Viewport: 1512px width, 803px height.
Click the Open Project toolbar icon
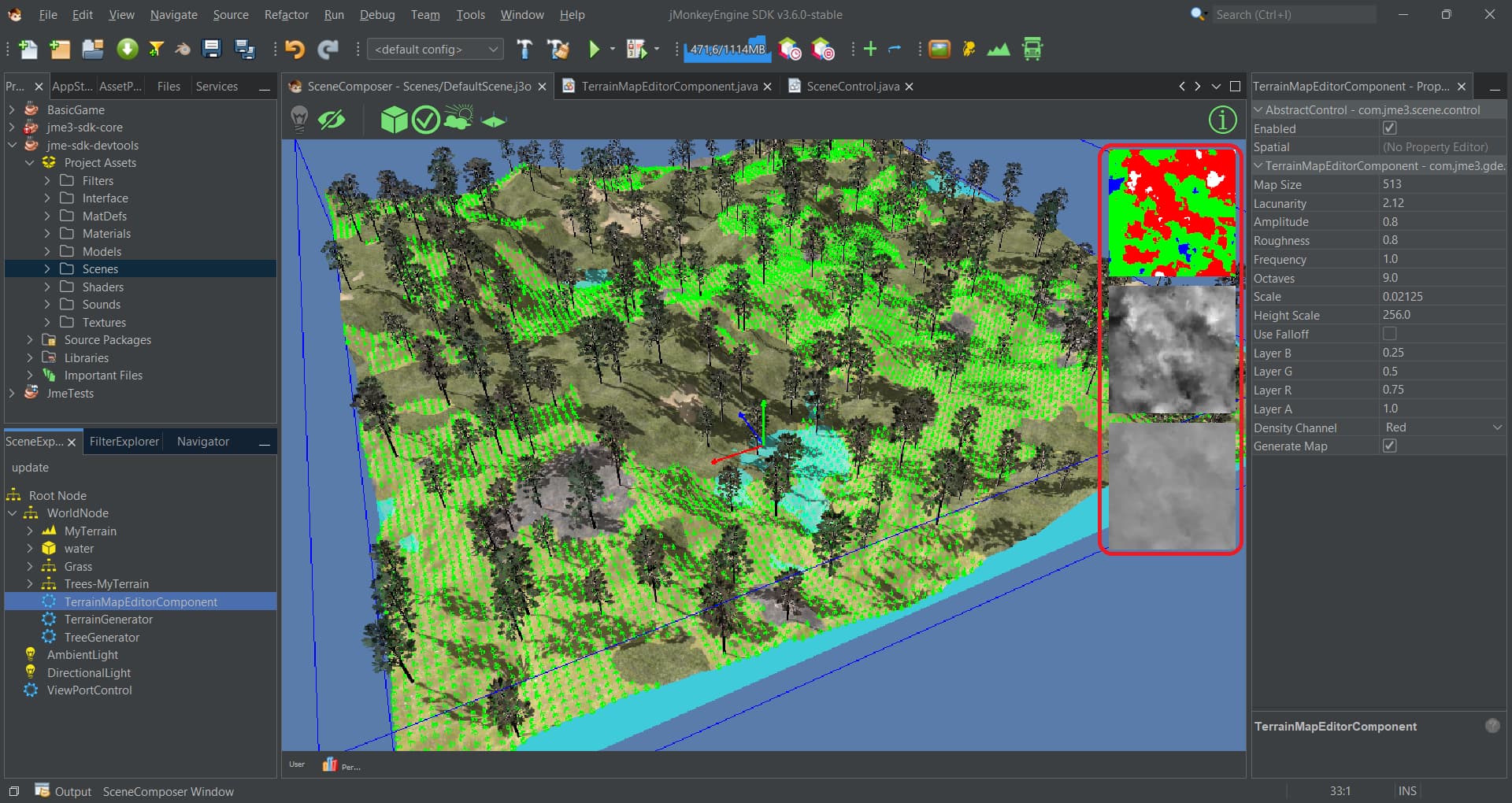click(93, 50)
